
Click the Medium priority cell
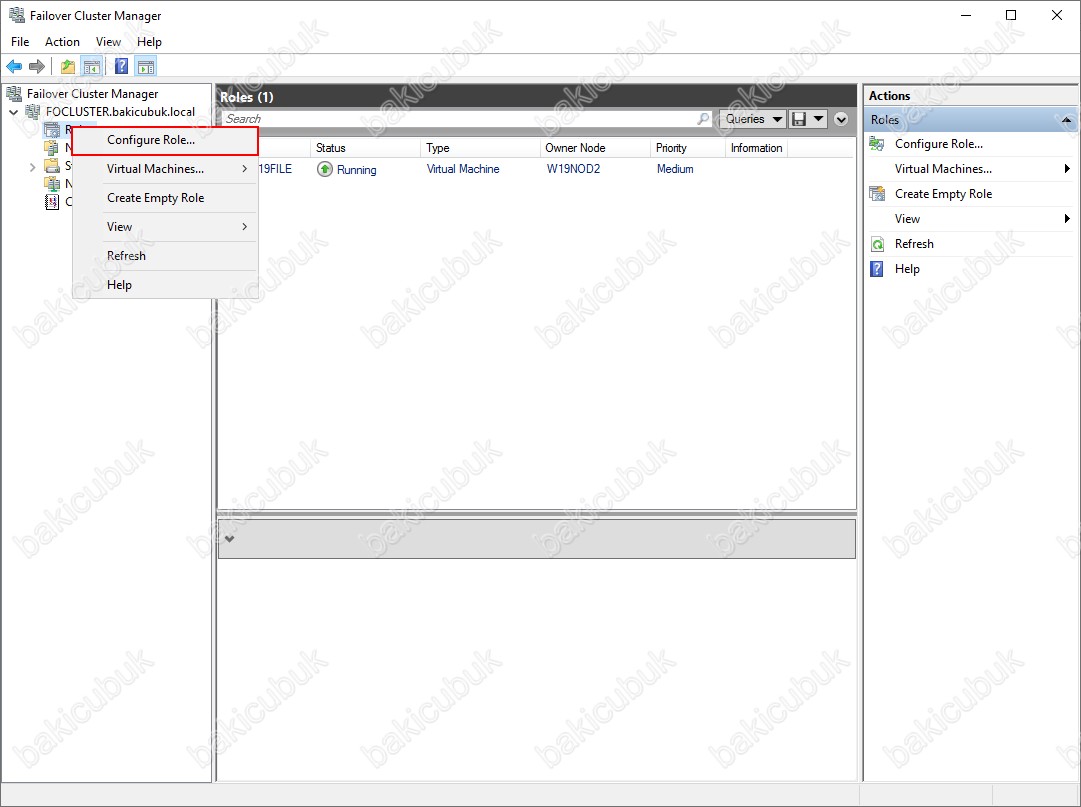coord(675,169)
